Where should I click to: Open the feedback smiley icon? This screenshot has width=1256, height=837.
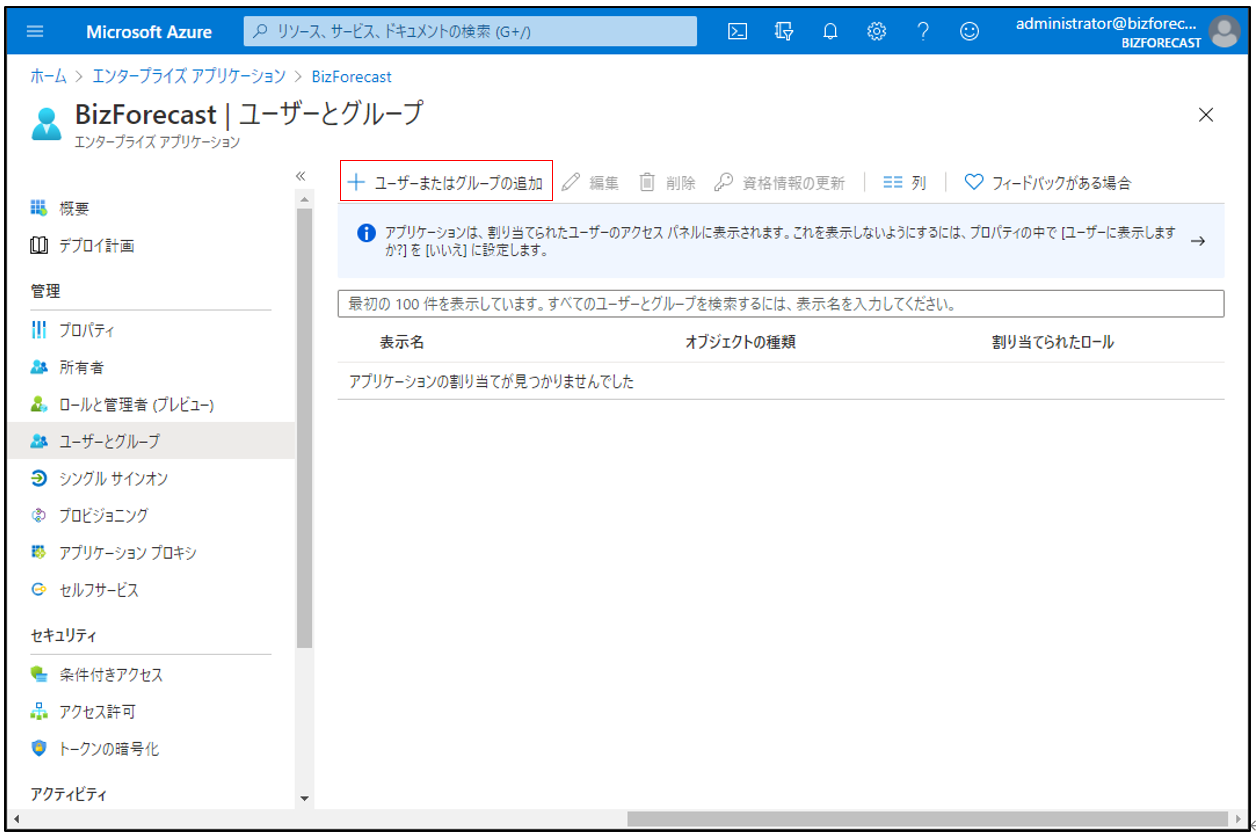[x=969, y=31]
